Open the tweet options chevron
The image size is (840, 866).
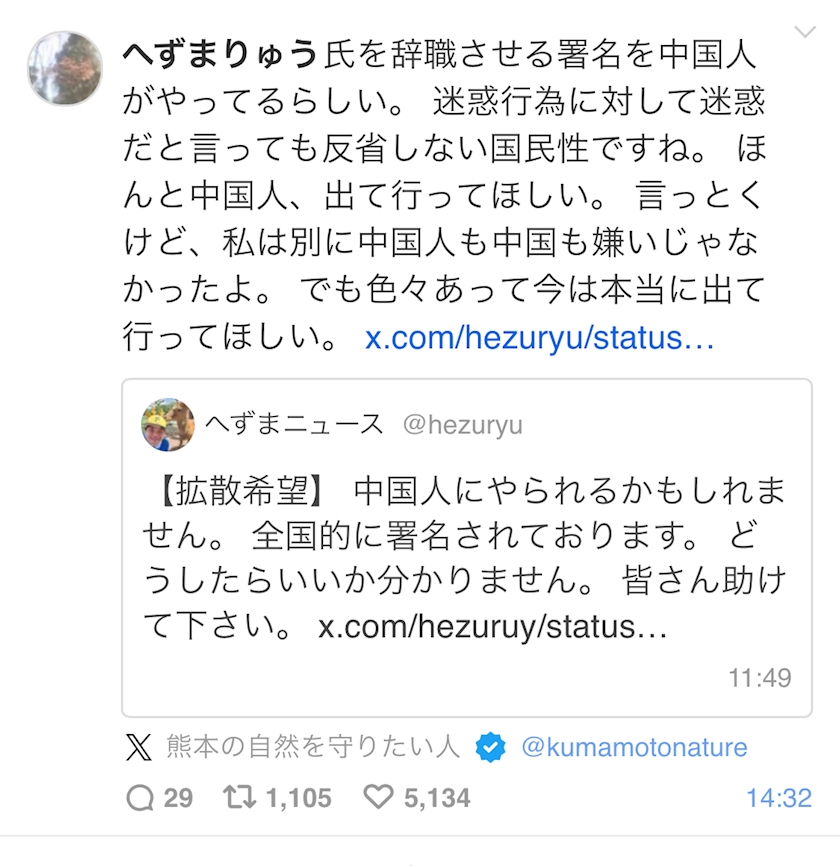point(805,32)
